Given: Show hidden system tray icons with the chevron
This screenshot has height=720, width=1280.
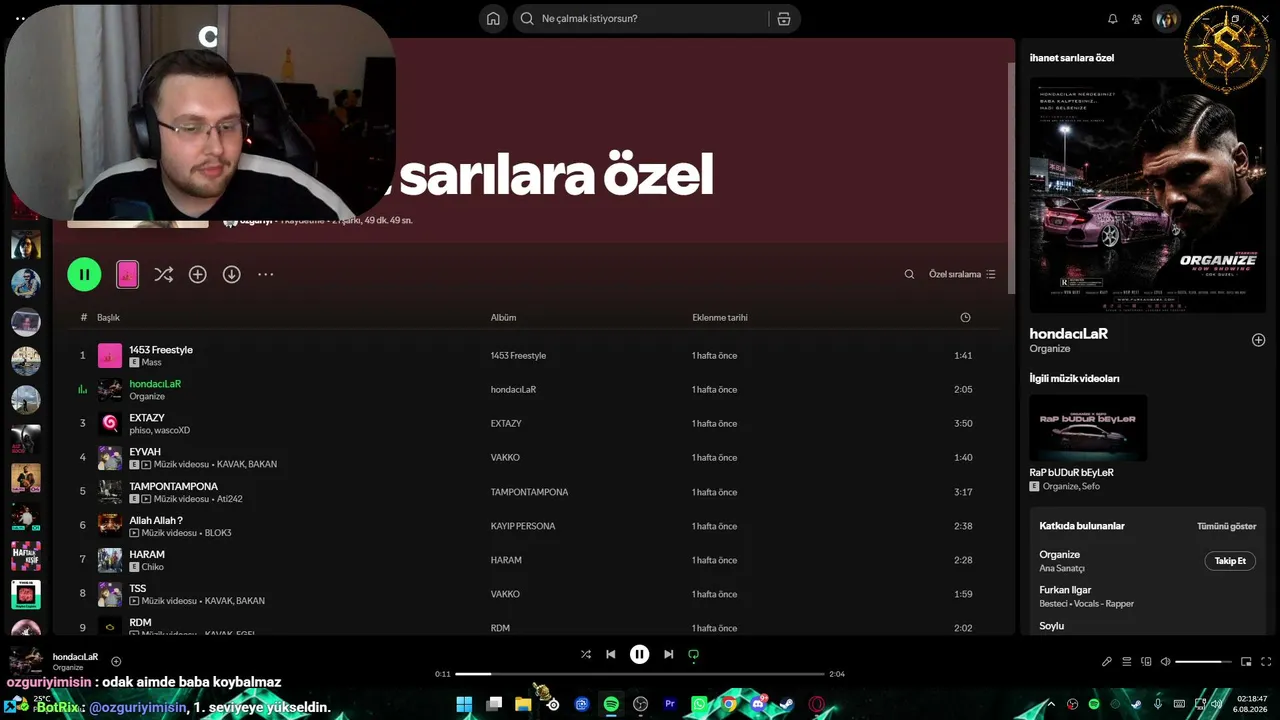Looking at the screenshot, I should (x=1051, y=704).
